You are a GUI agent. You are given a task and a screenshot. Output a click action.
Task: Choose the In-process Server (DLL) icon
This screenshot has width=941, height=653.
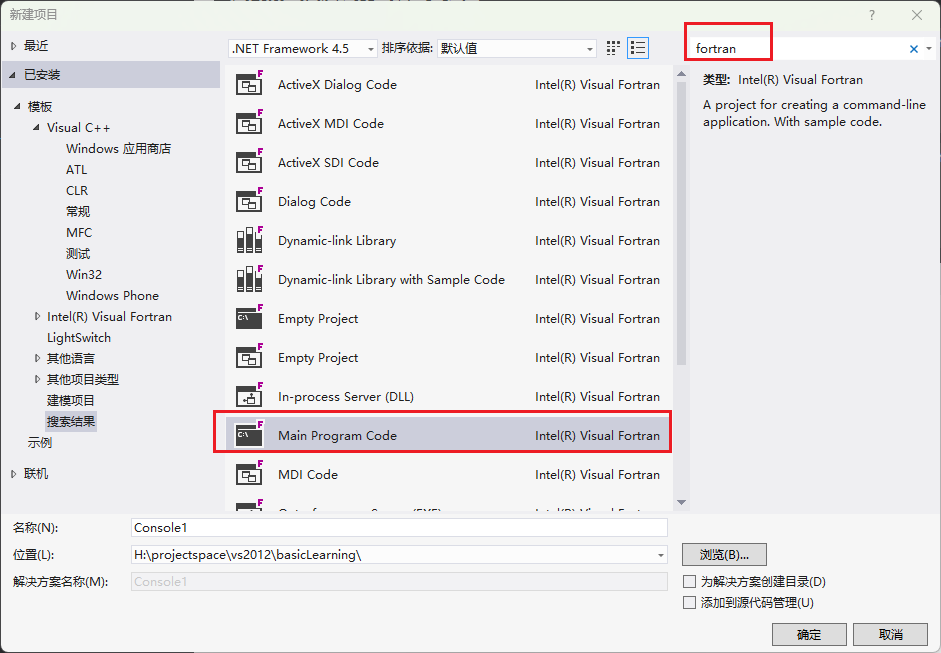point(248,397)
